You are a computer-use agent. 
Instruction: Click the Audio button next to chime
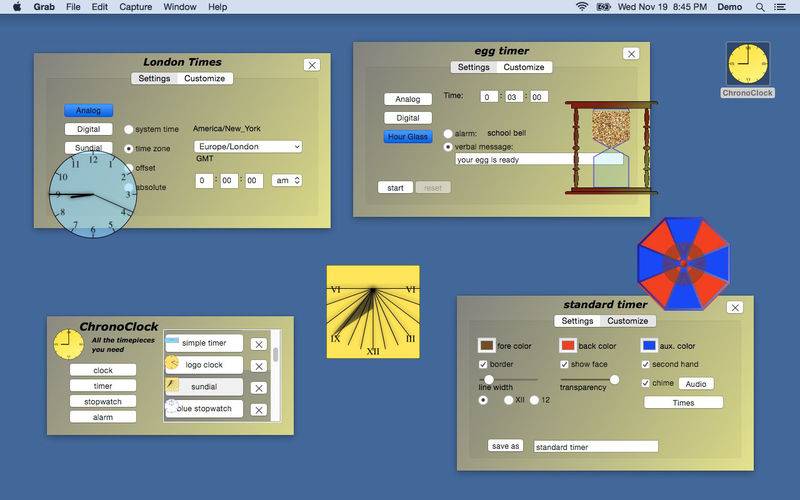coord(696,384)
